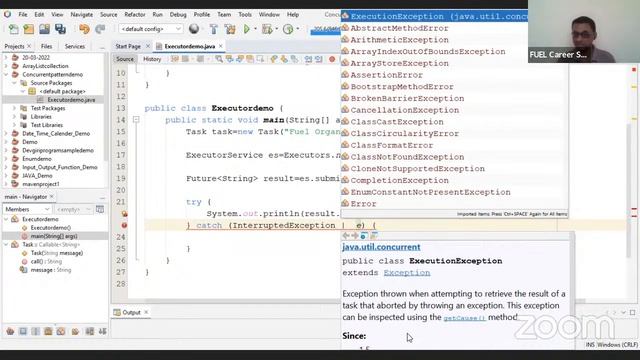This screenshot has width=640, height=360.
Task: Click the Build Project hammer icon
Action: (213, 29)
